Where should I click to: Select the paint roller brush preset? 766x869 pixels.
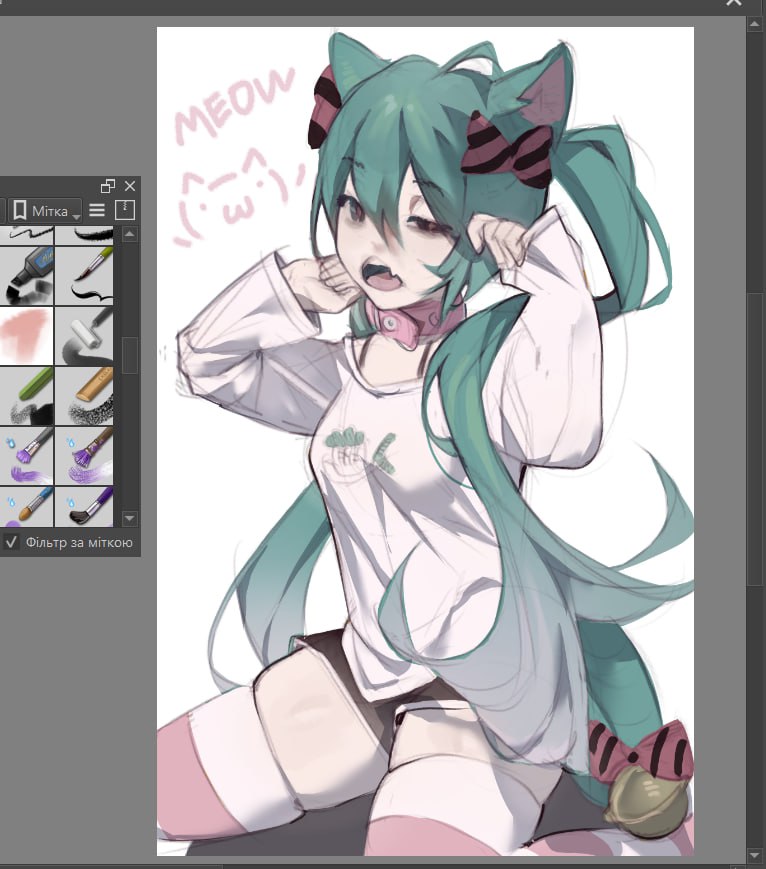(x=84, y=336)
